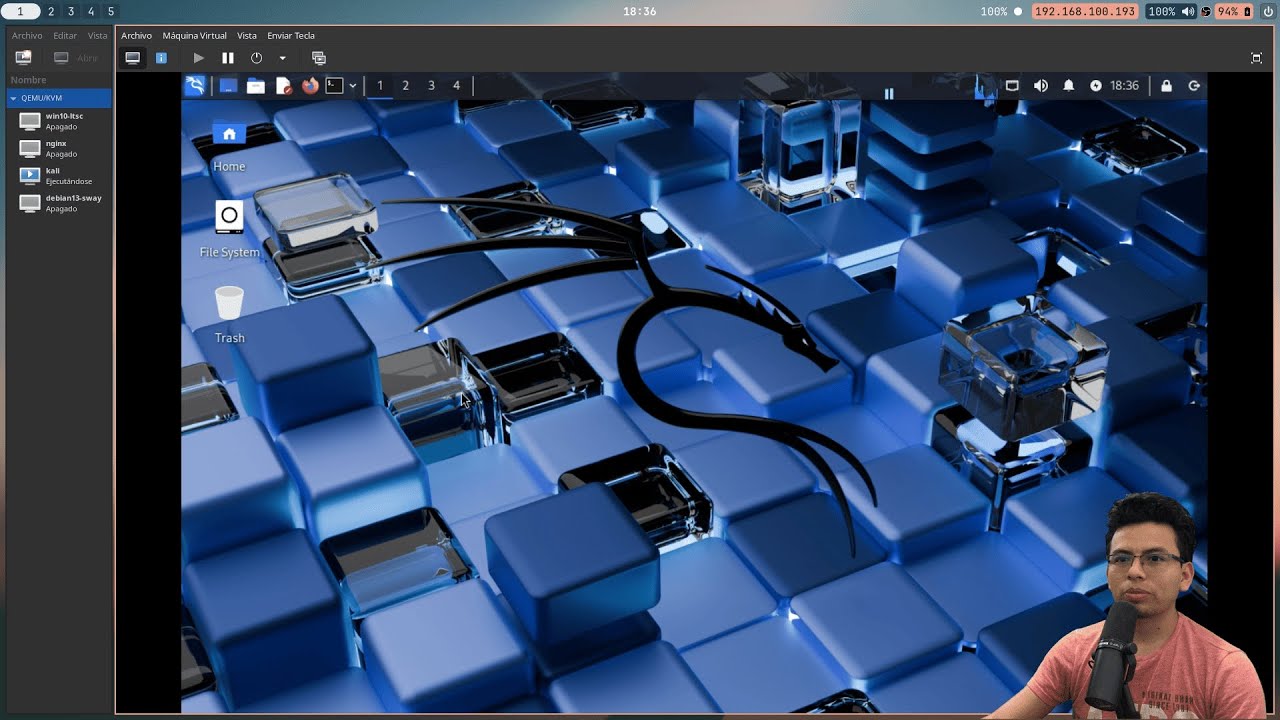
Task: Collapse the QEMU/KVM connection tree
Action: (x=13, y=98)
